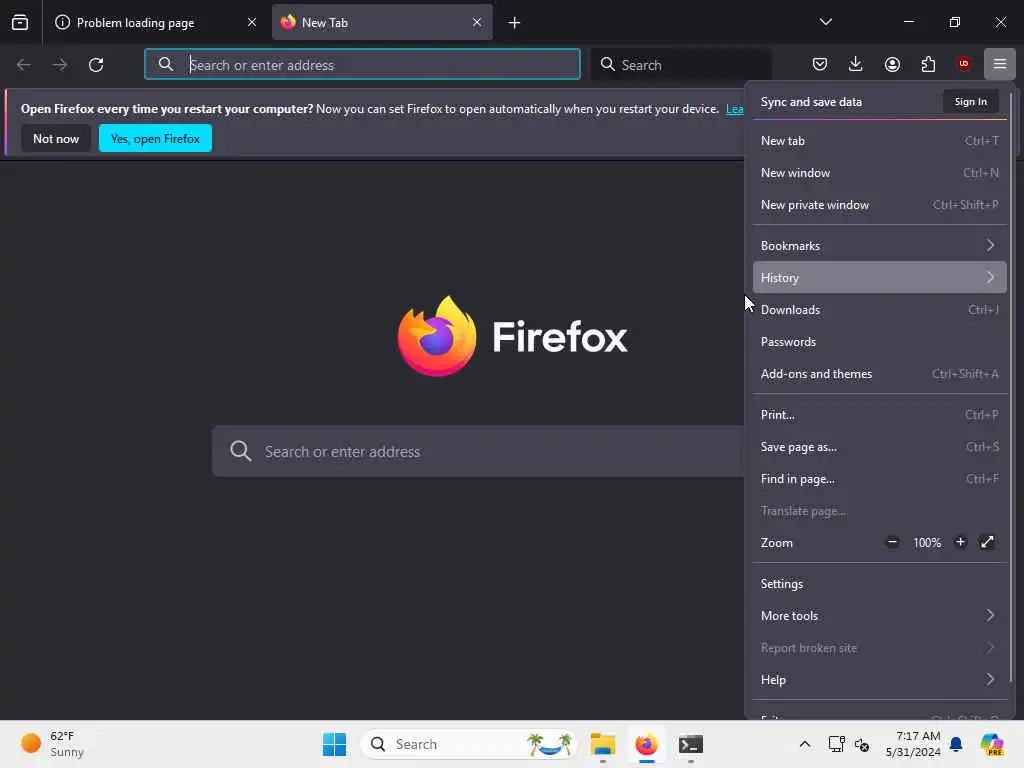Click the Sign In button
This screenshot has width=1024, height=768.
(970, 101)
